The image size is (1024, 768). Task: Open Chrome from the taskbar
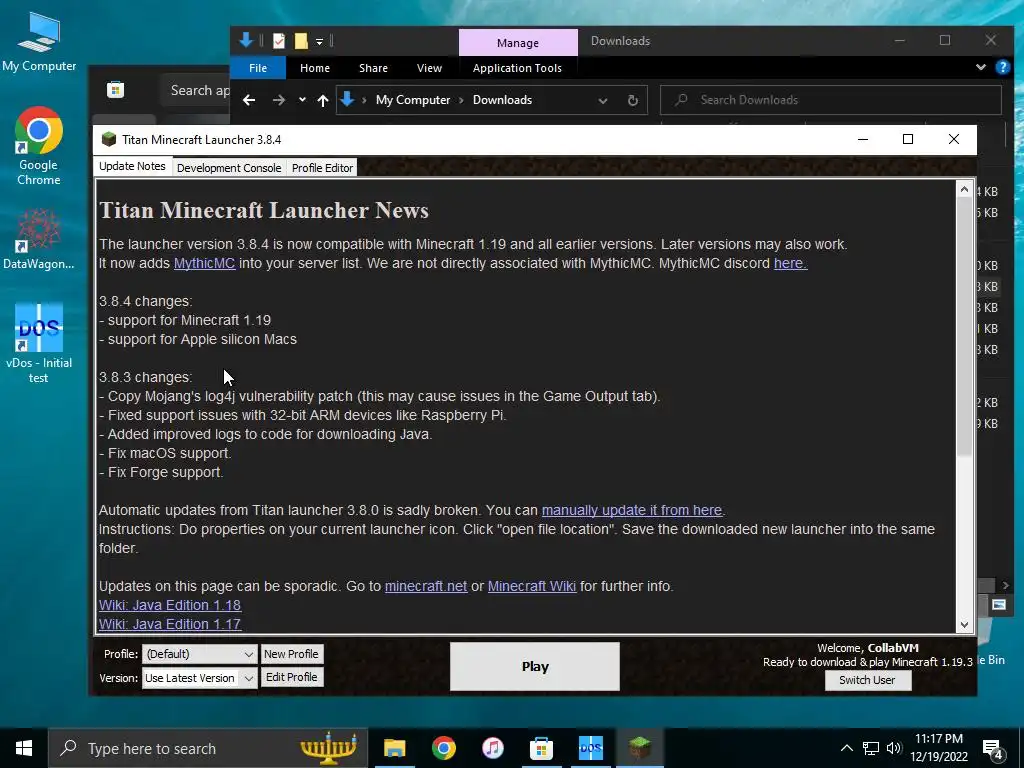[443, 748]
